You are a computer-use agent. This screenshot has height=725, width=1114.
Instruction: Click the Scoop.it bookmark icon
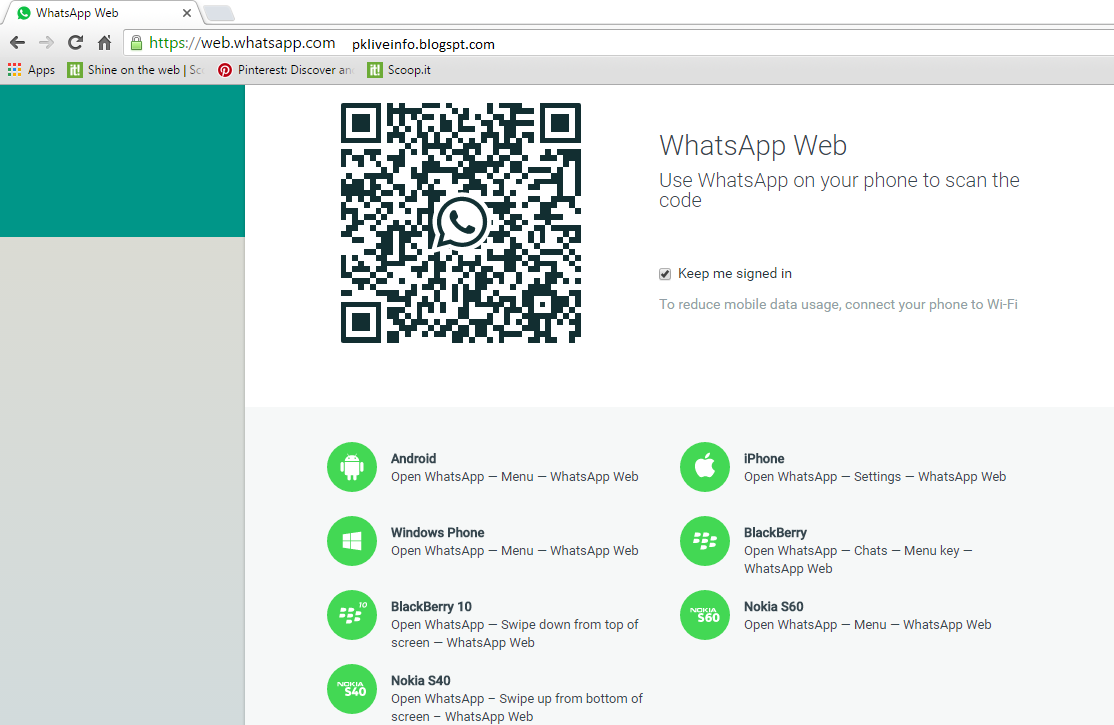(x=374, y=70)
